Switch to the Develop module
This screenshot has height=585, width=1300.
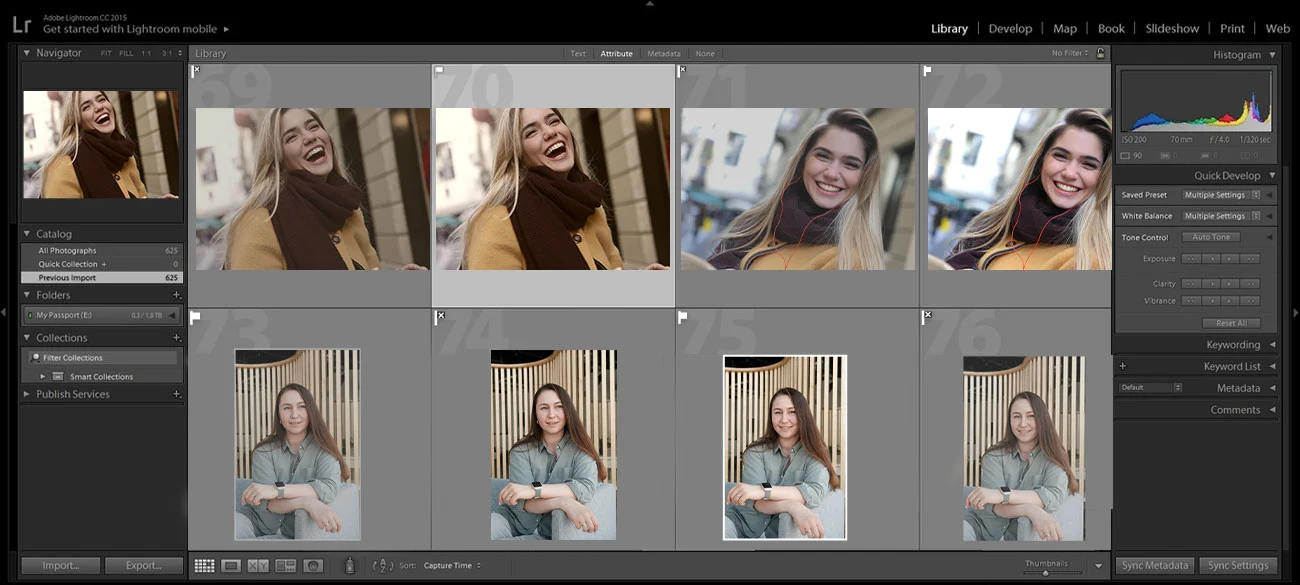coord(1010,28)
